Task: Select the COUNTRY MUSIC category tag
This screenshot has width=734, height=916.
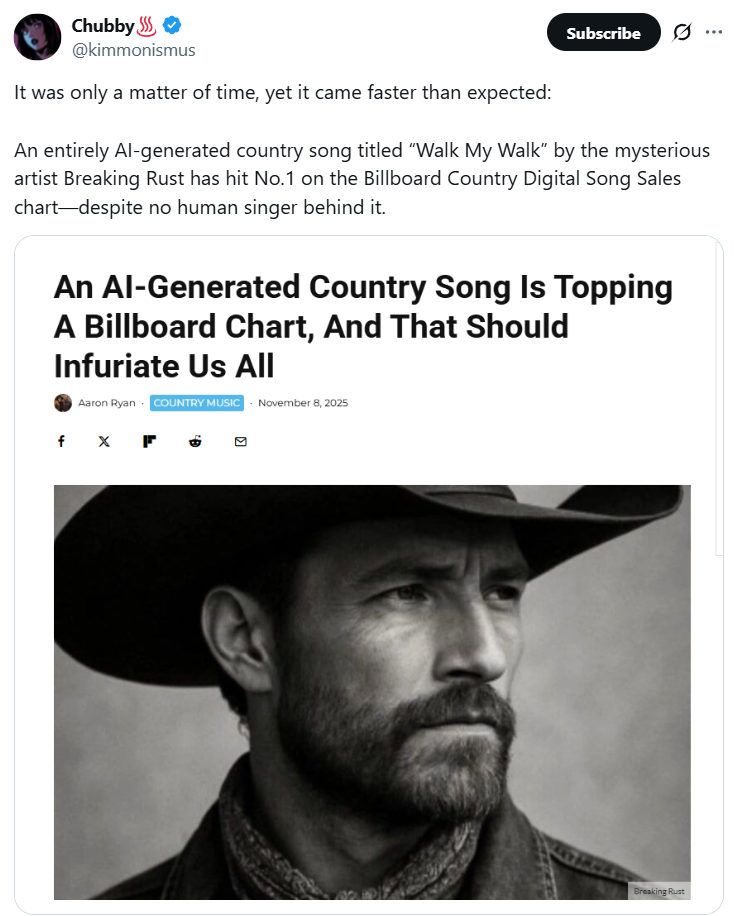Action: click(197, 403)
